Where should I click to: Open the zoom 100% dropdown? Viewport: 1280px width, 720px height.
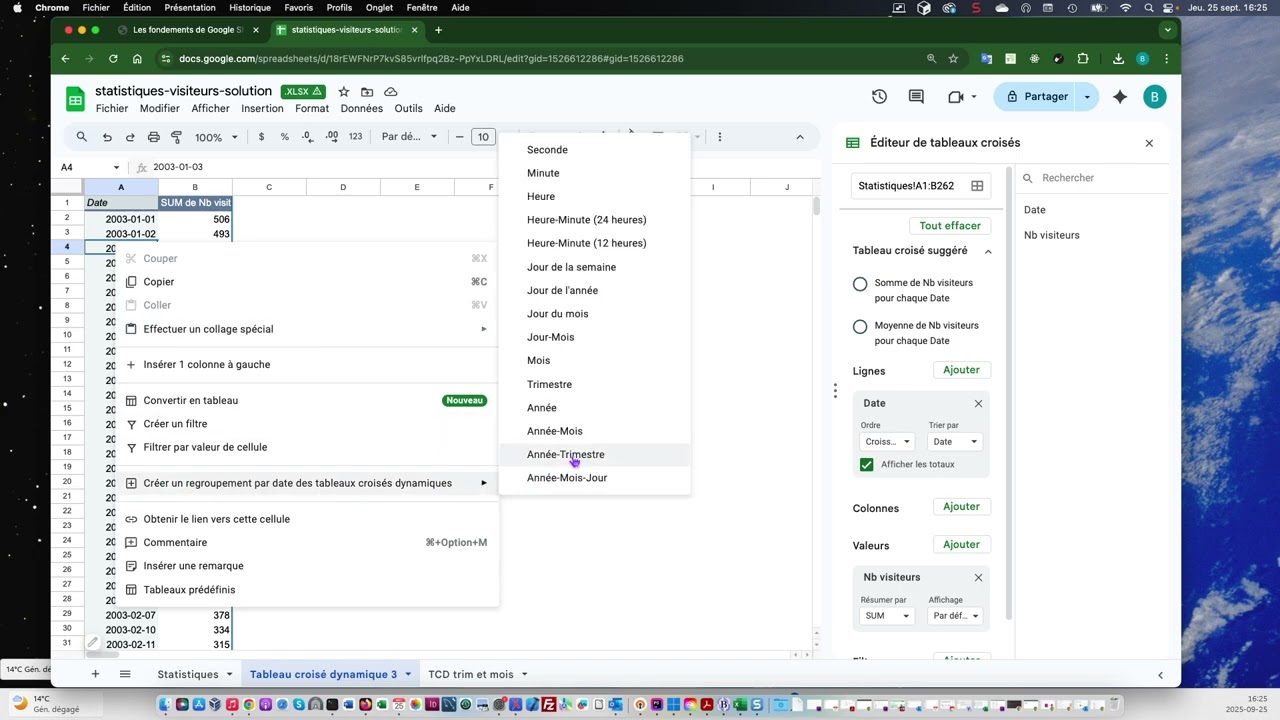pos(217,137)
